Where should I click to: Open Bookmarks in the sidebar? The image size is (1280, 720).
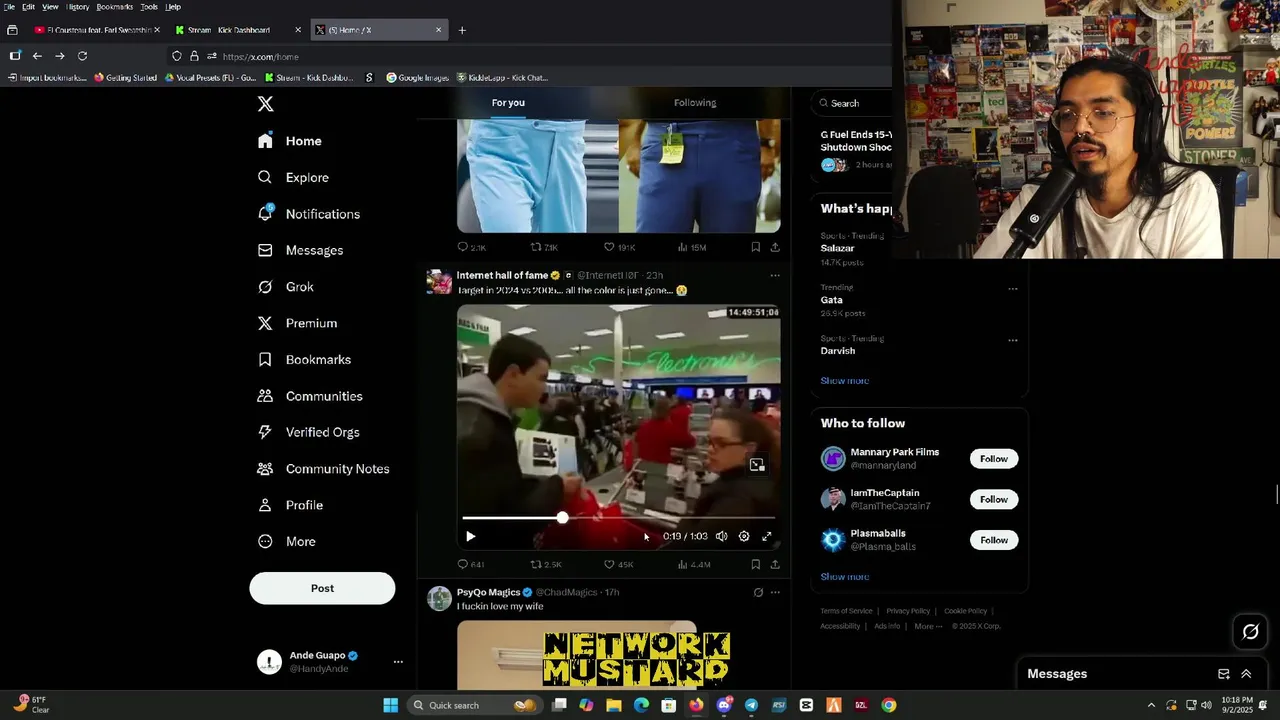tap(304, 359)
